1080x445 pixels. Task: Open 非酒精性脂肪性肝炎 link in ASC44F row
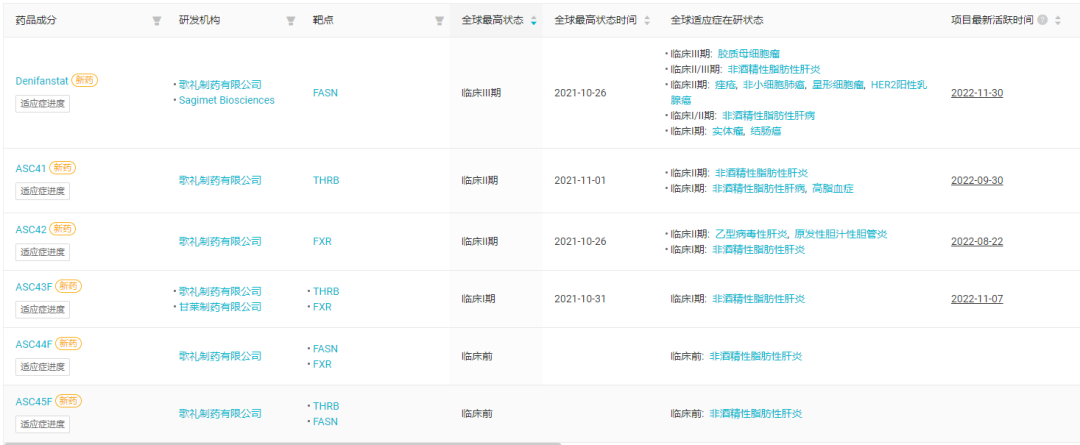point(756,356)
